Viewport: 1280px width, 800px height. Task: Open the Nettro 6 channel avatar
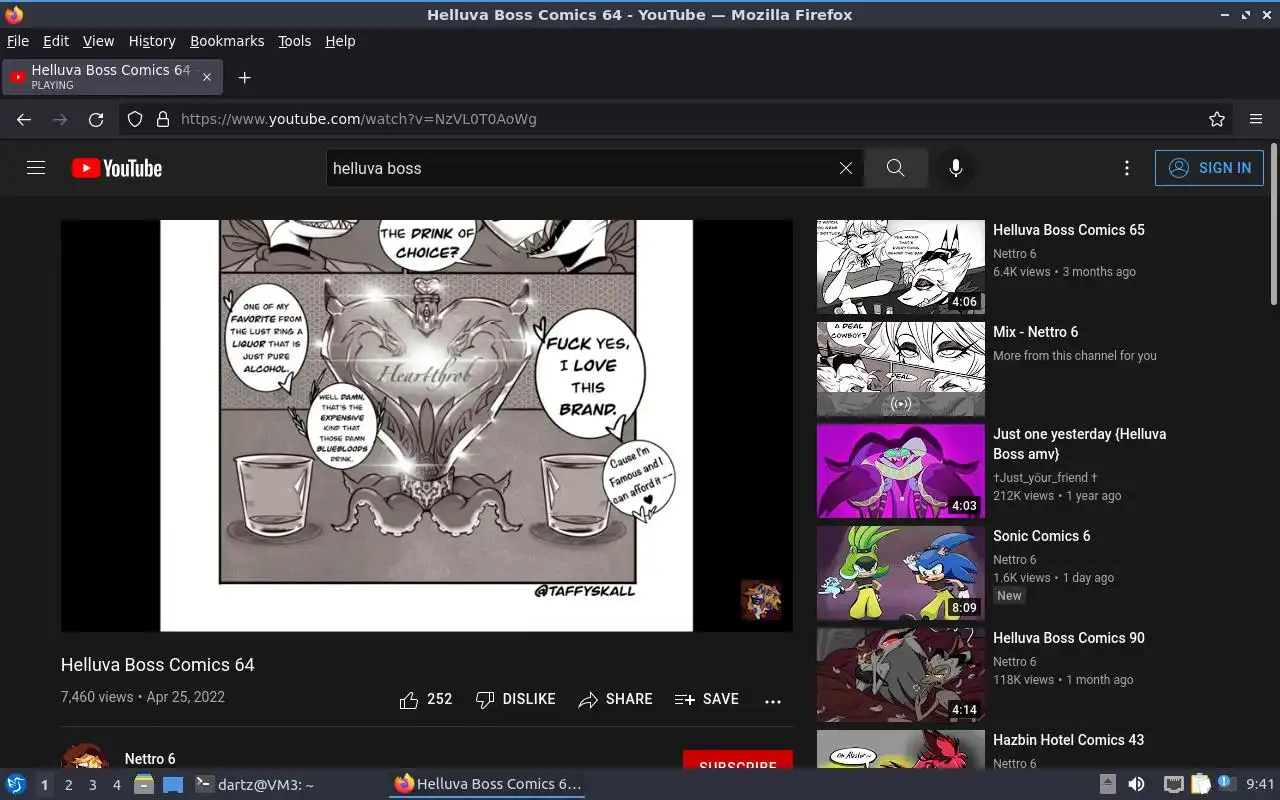click(x=85, y=756)
